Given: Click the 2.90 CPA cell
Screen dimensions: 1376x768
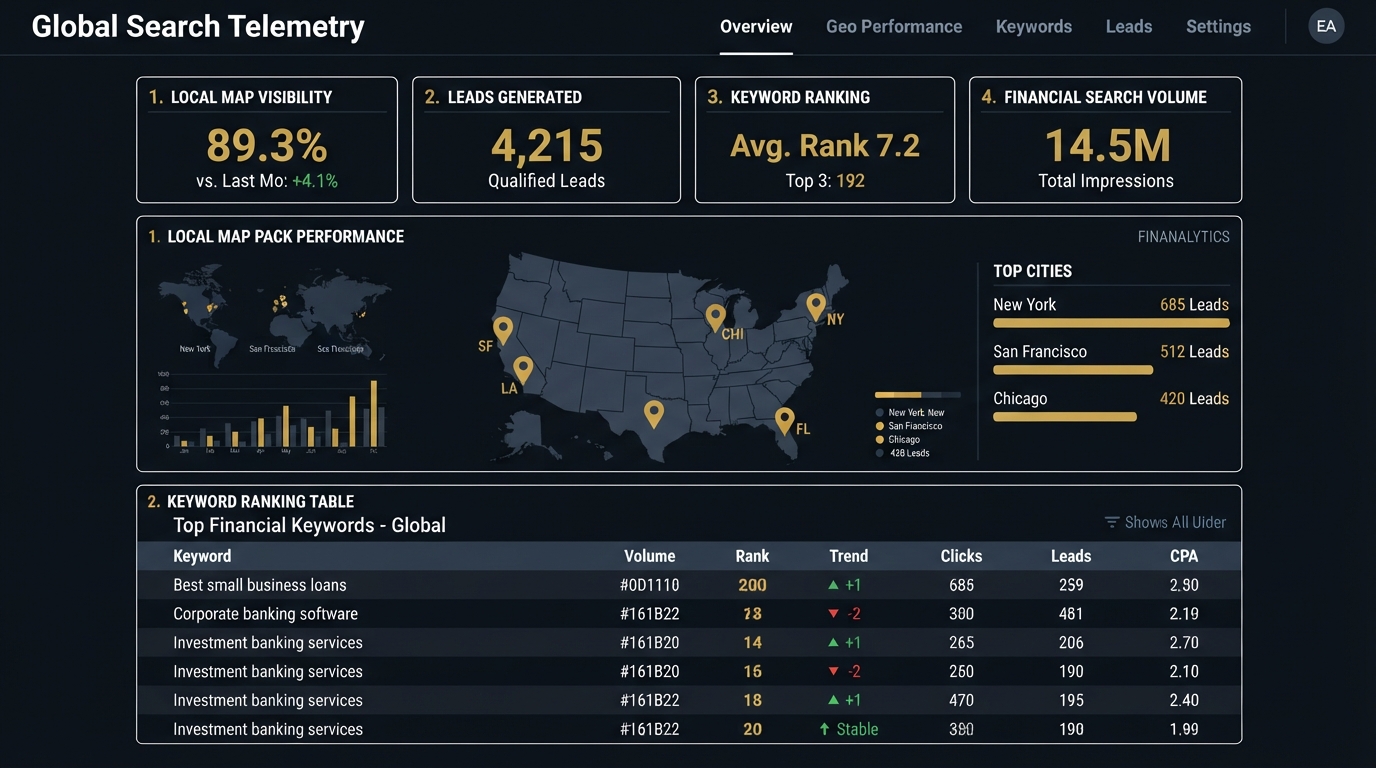Looking at the screenshot, I should tap(1184, 585).
